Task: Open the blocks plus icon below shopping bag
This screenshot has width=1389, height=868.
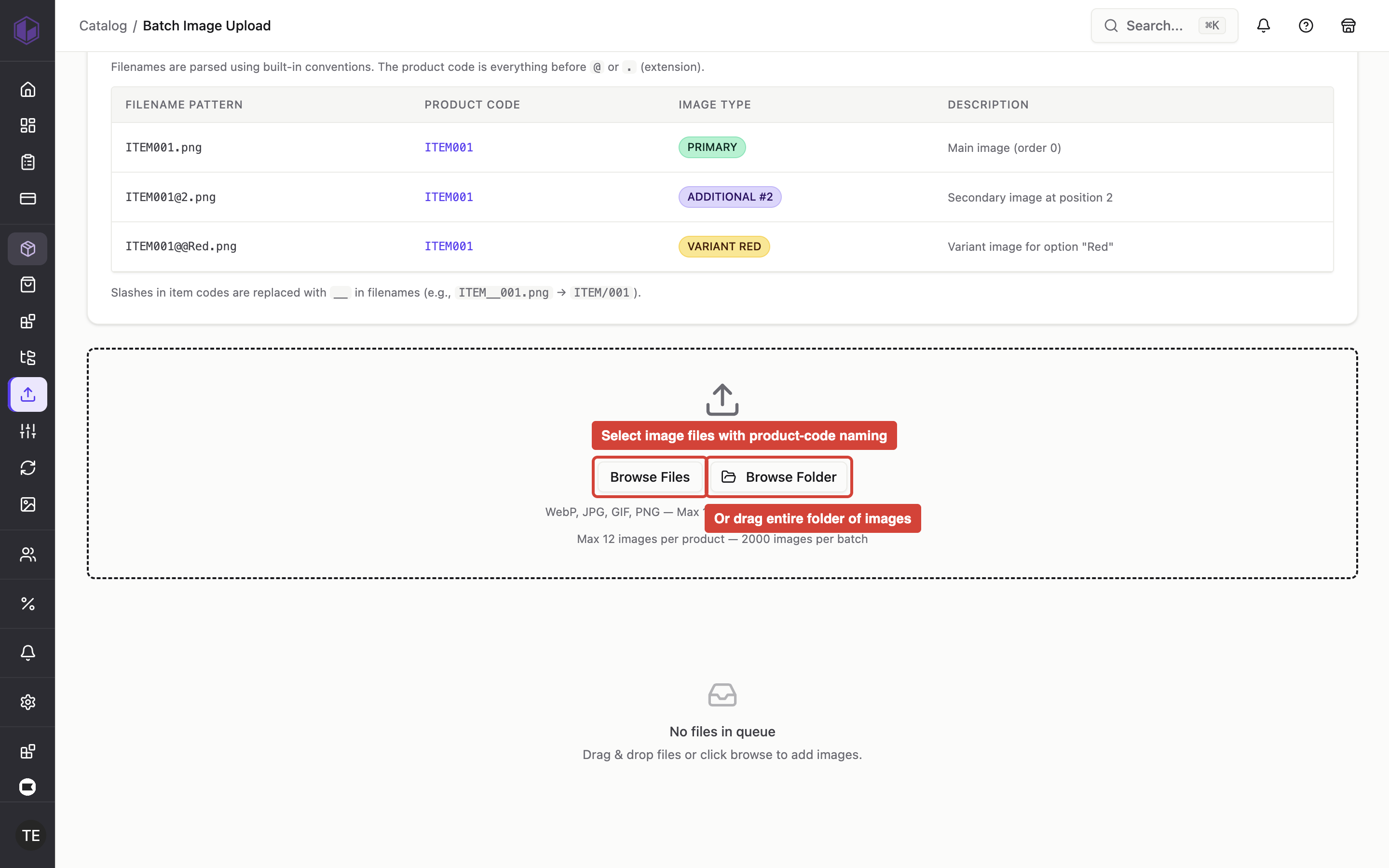Action: [x=27, y=322]
